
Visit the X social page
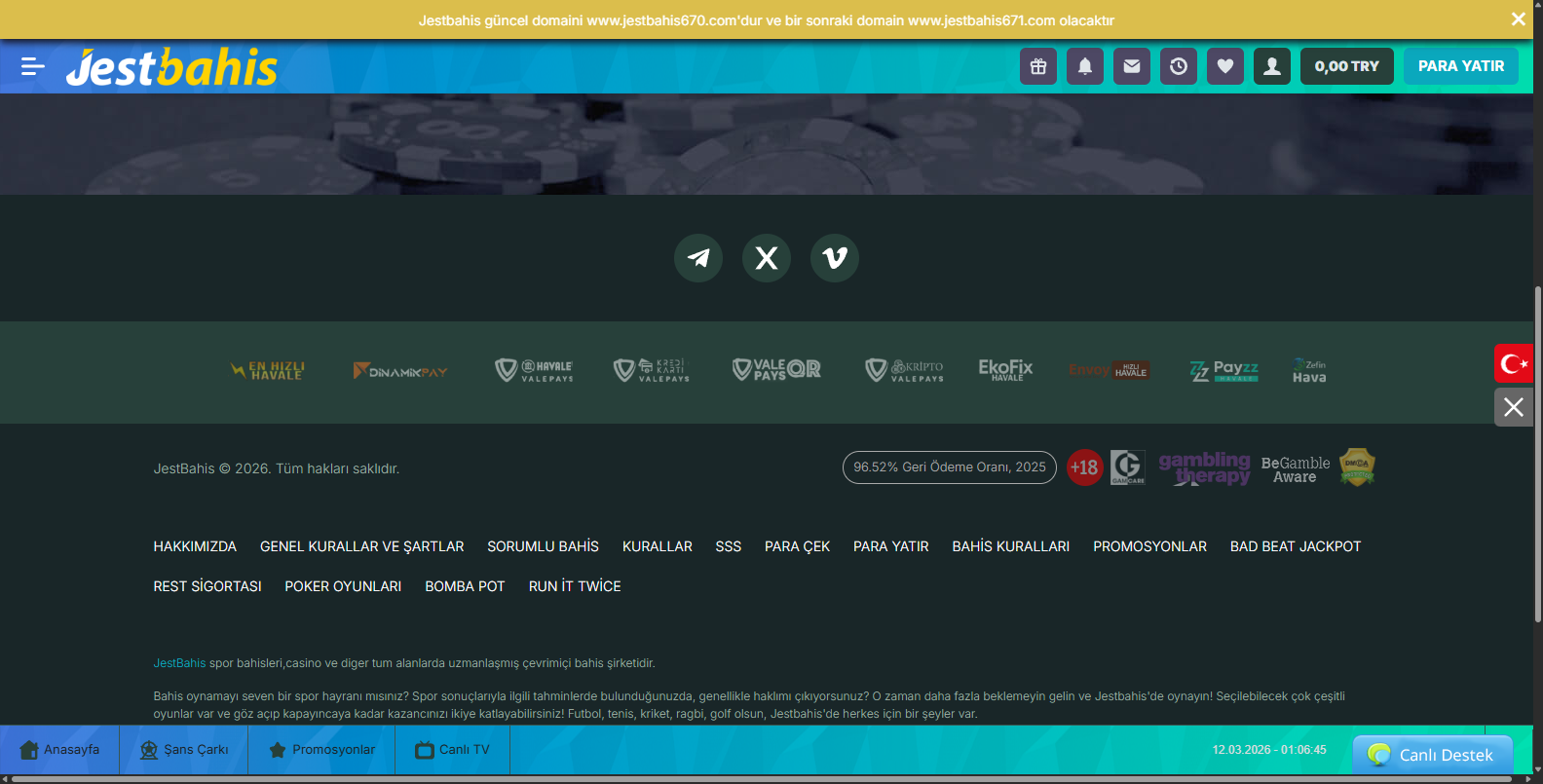pos(767,258)
